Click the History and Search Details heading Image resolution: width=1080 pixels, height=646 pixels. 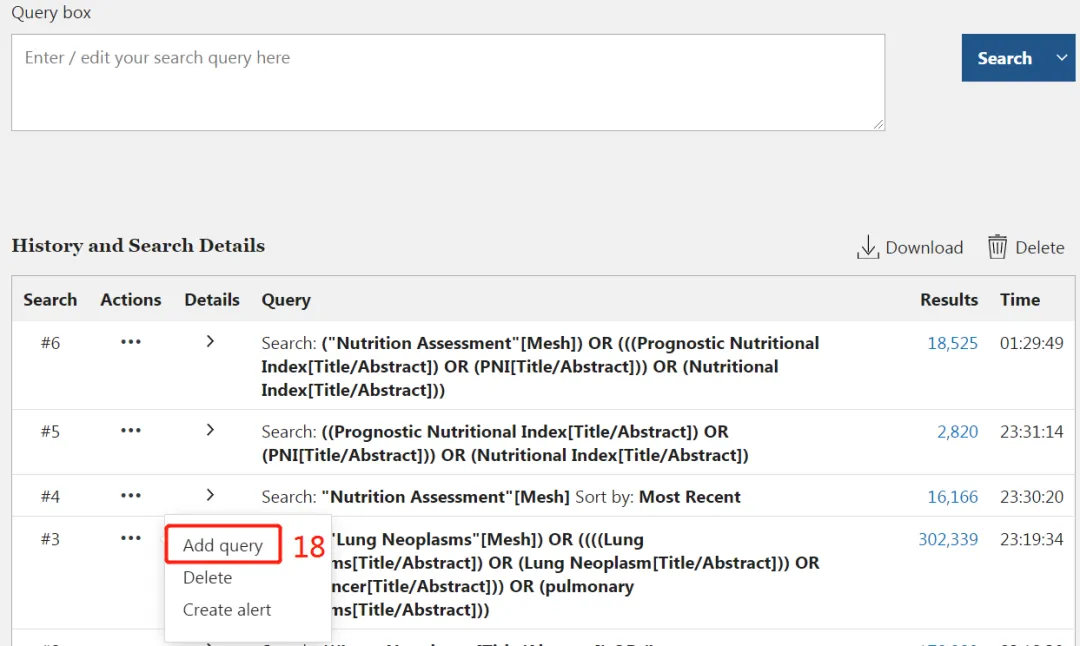tap(138, 246)
